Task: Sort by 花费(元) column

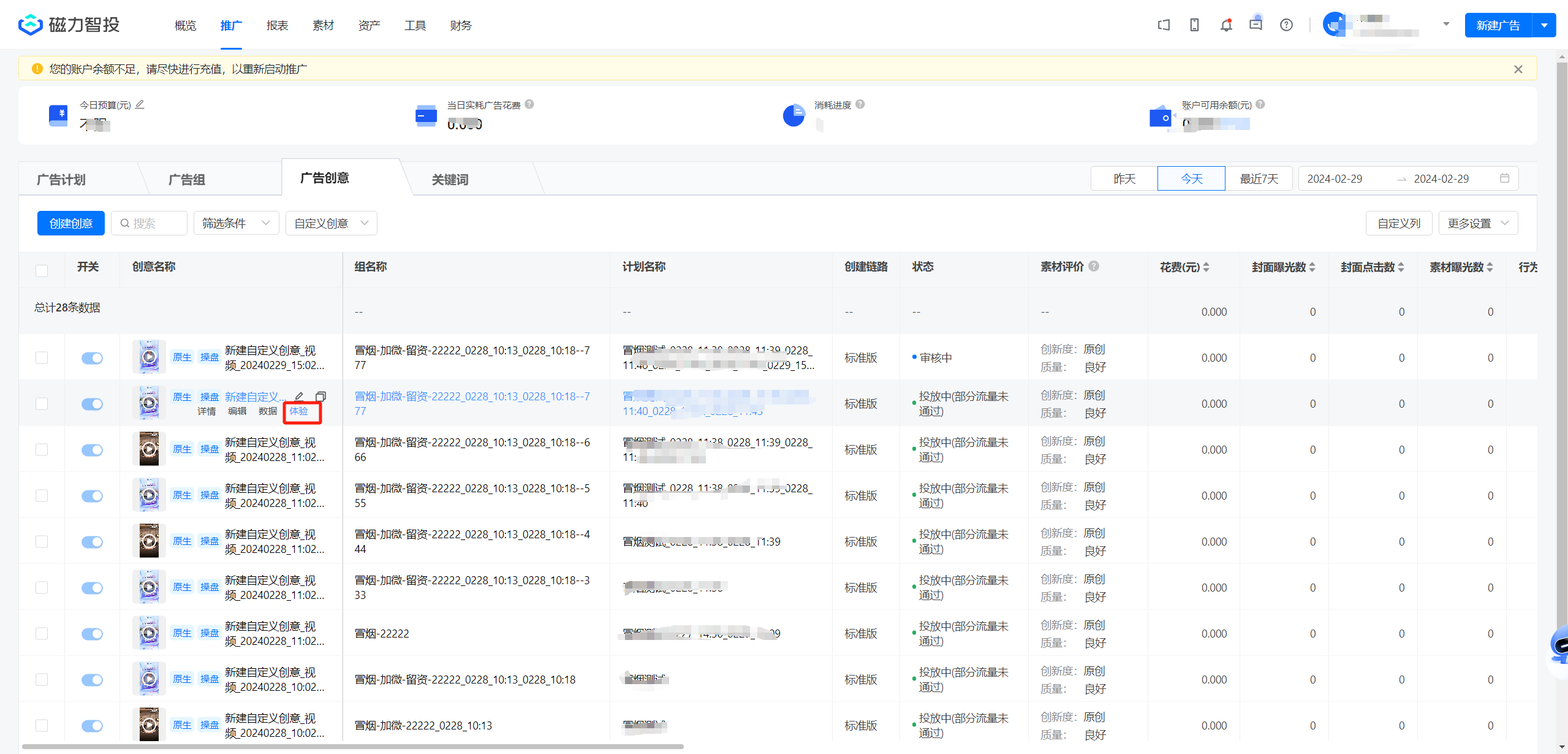Action: pyautogui.click(x=1206, y=267)
